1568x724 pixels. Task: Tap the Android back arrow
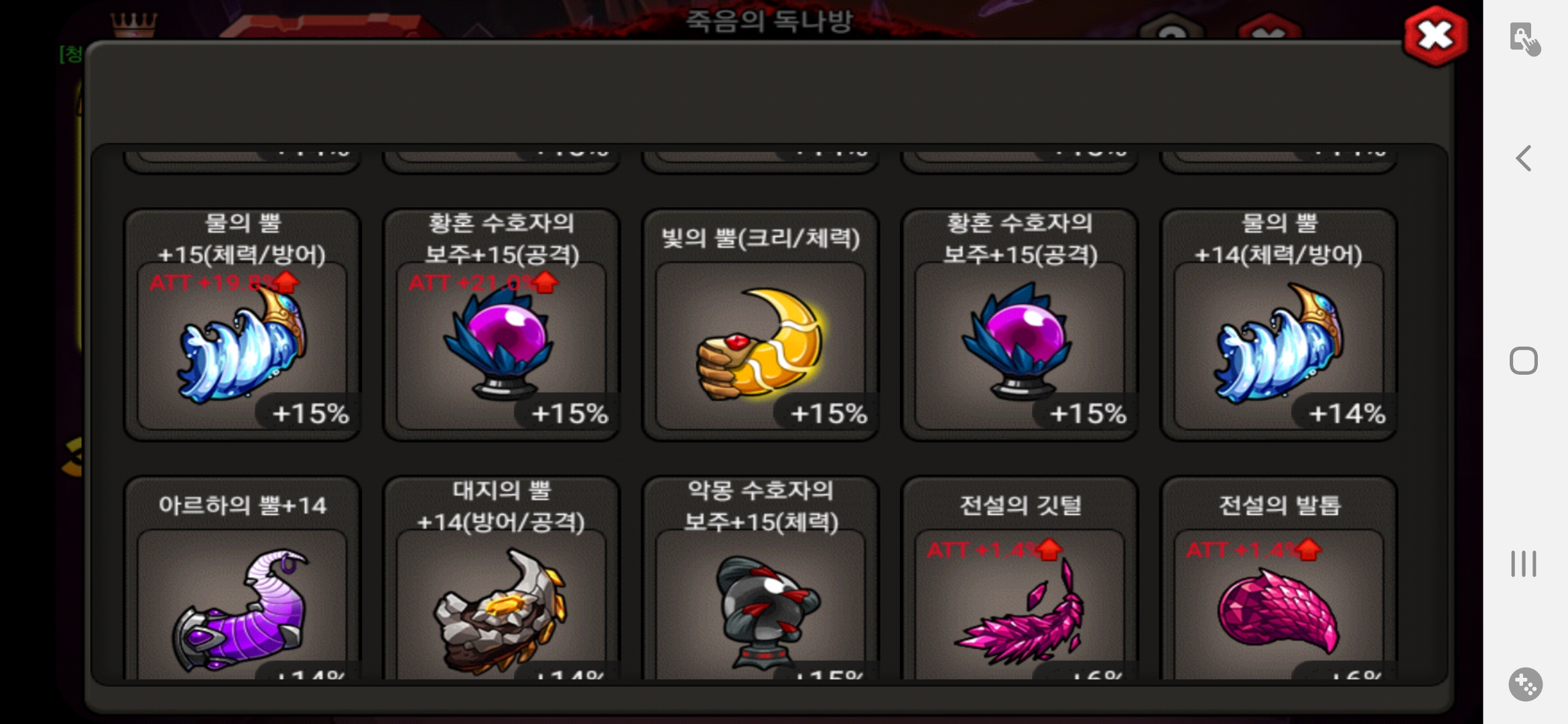click(x=1524, y=158)
